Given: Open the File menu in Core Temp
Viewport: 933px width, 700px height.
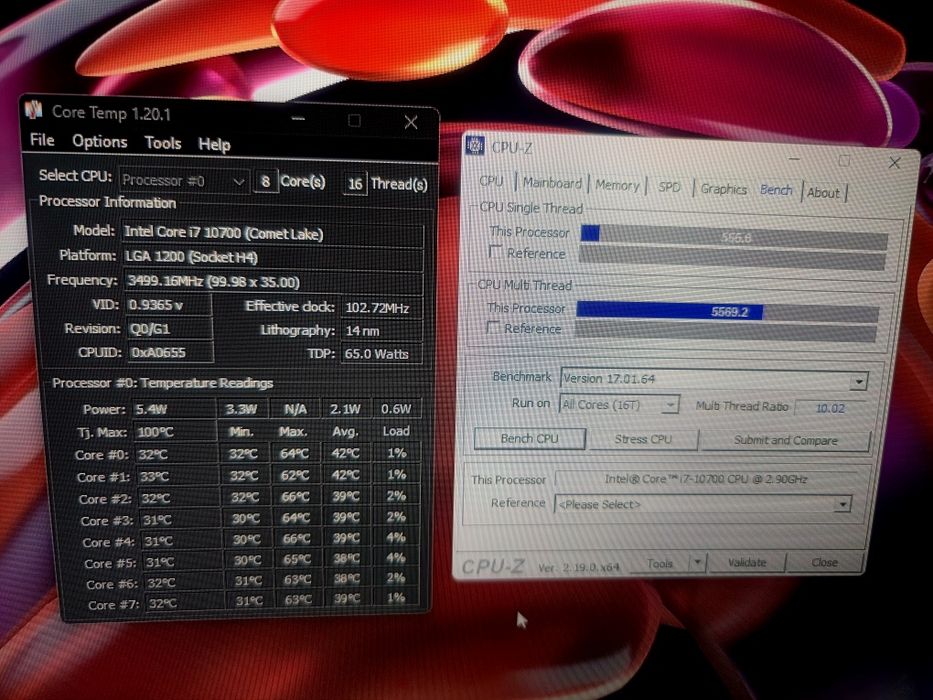Looking at the screenshot, I should 42,140.
